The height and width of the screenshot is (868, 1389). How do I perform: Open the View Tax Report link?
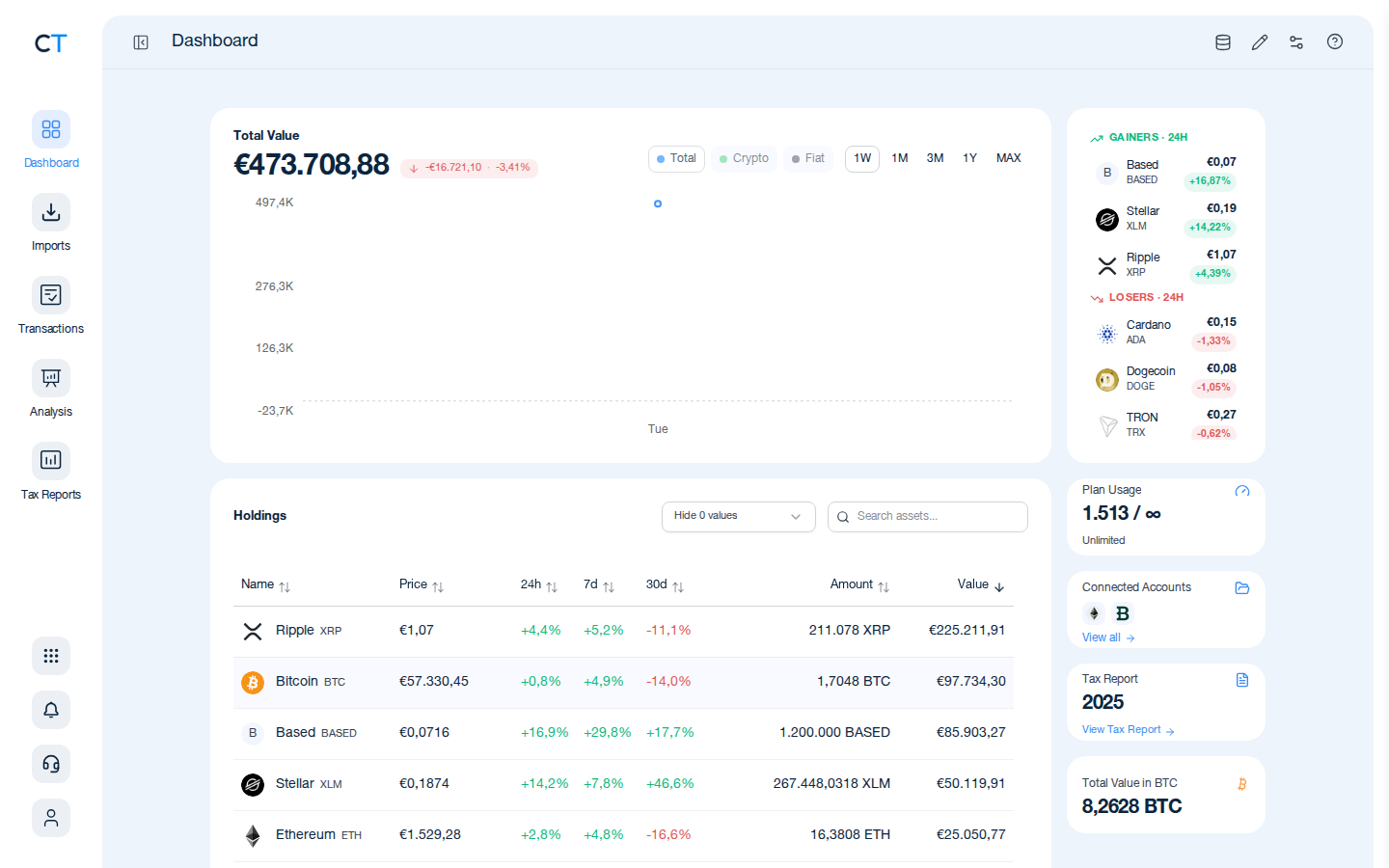pyautogui.click(x=1128, y=730)
